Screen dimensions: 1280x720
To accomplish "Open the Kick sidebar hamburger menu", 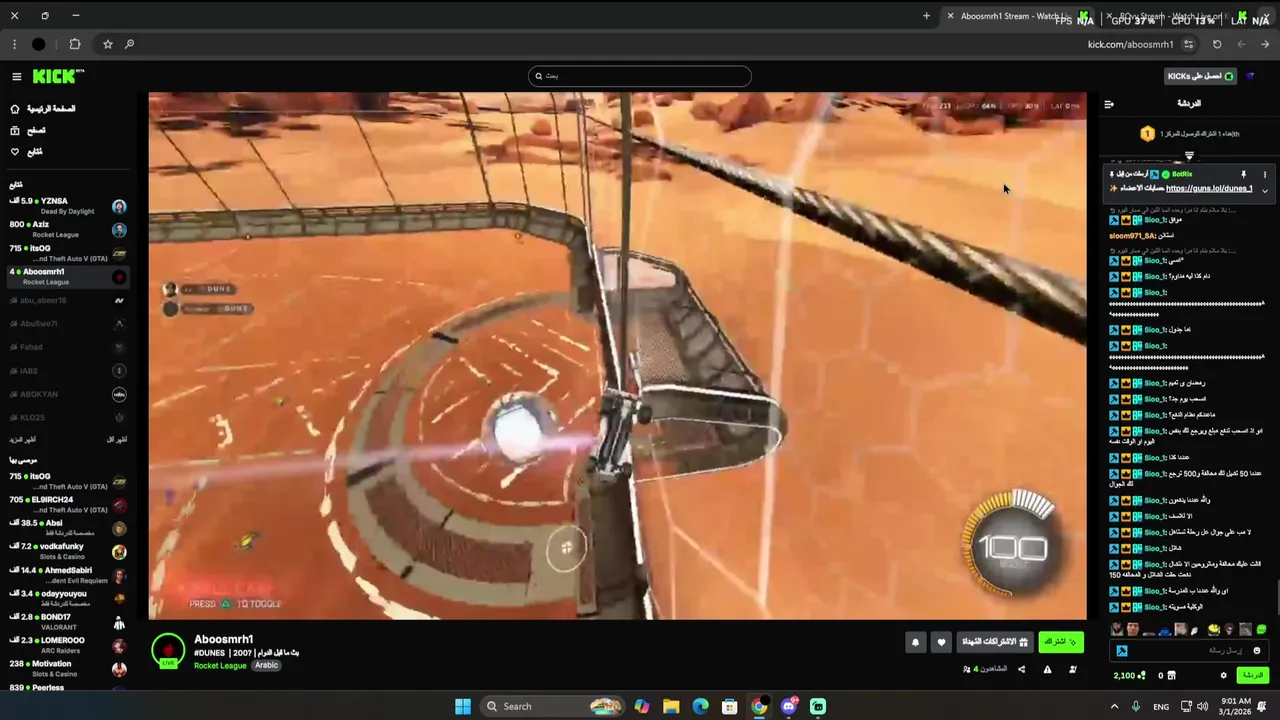I will click(16, 77).
